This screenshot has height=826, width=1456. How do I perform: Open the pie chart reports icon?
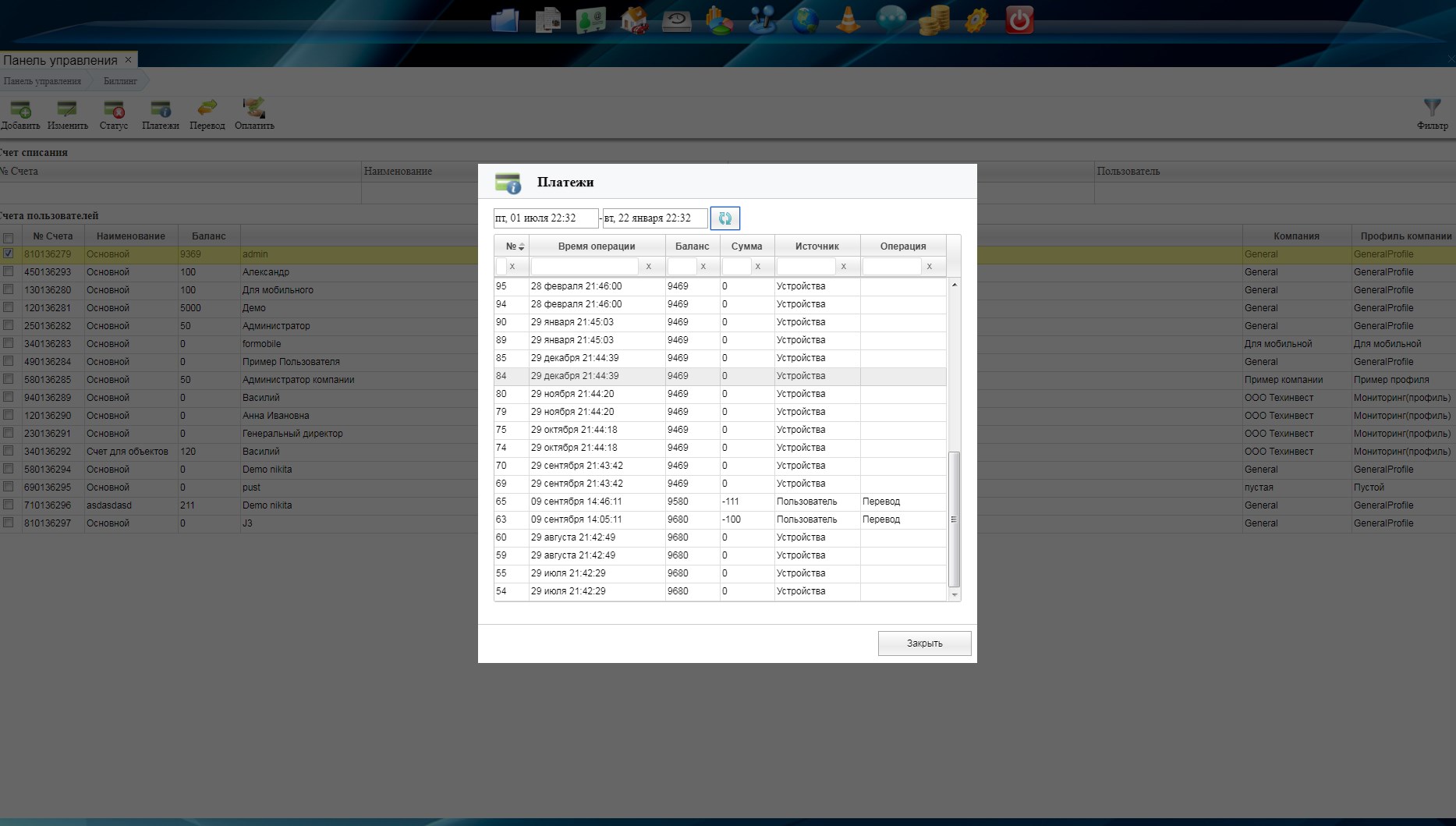pyautogui.click(x=719, y=20)
